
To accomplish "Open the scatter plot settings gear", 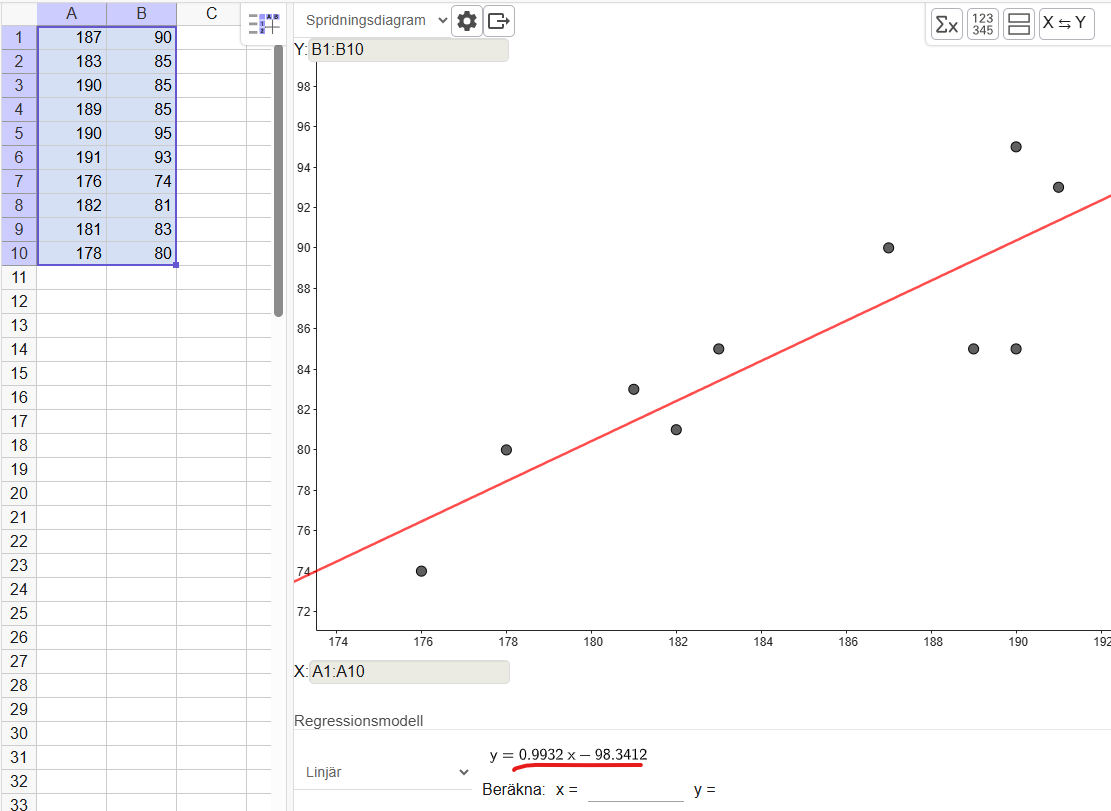I will 467,21.
